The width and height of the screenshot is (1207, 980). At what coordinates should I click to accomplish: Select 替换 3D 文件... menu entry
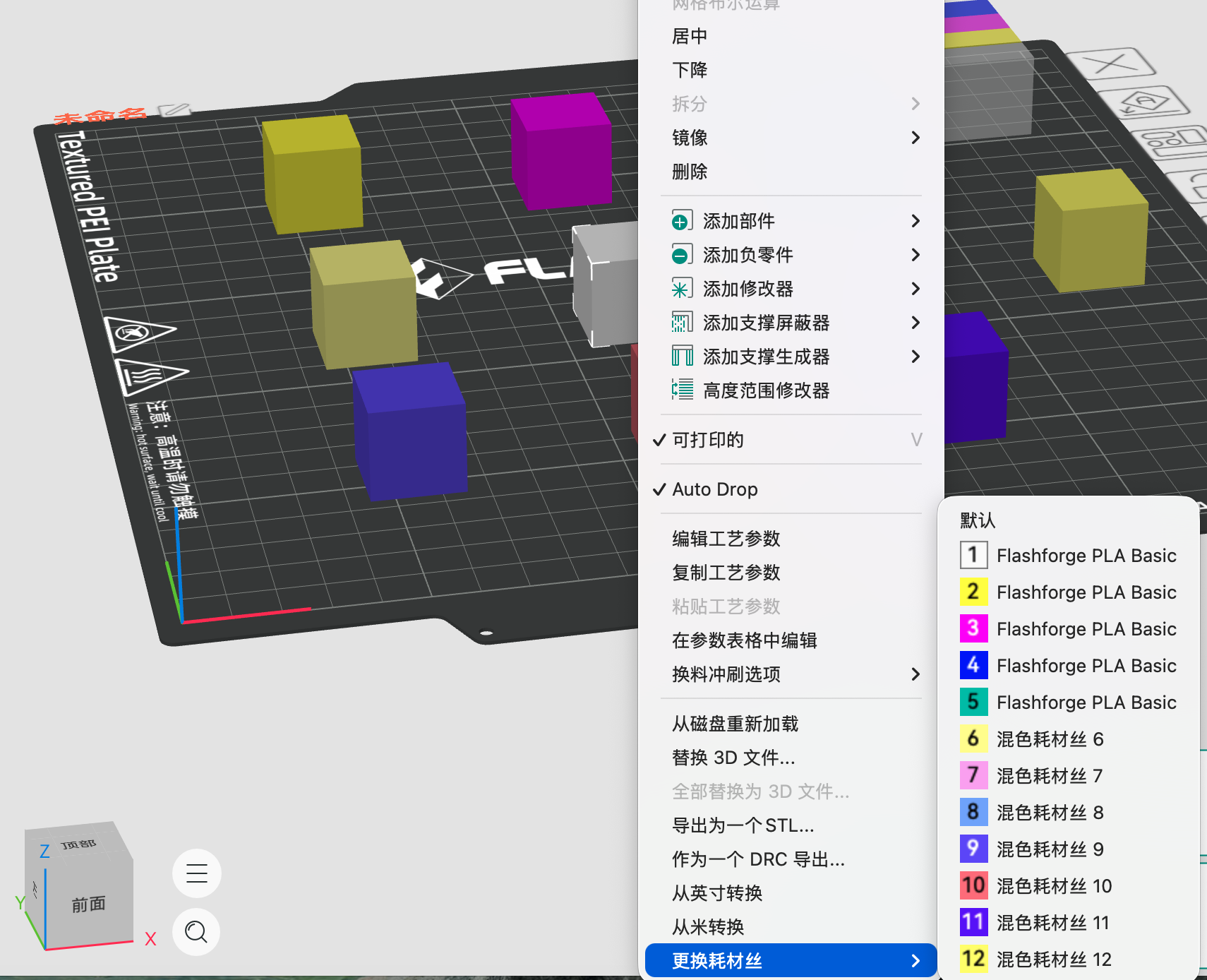pos(791,758)
